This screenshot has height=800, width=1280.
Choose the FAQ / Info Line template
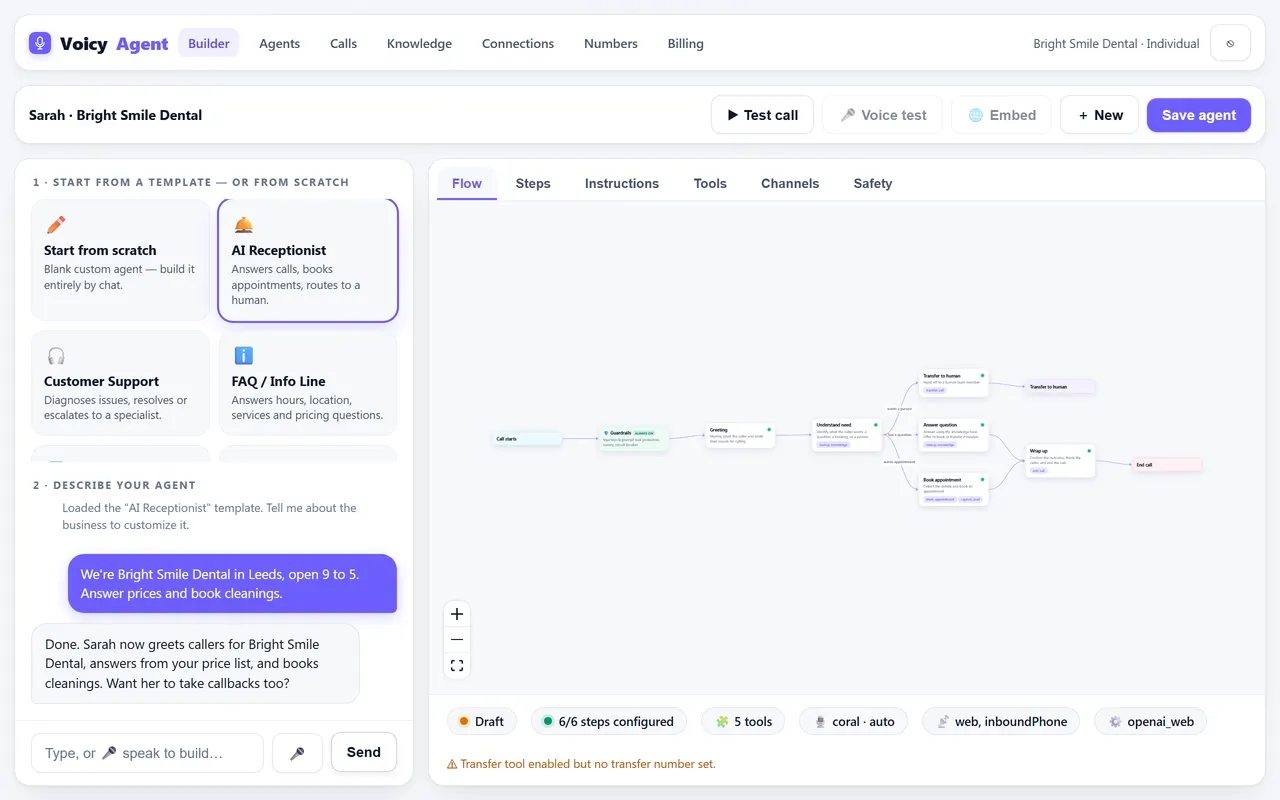pyautogui.click(x=308, y=383)
